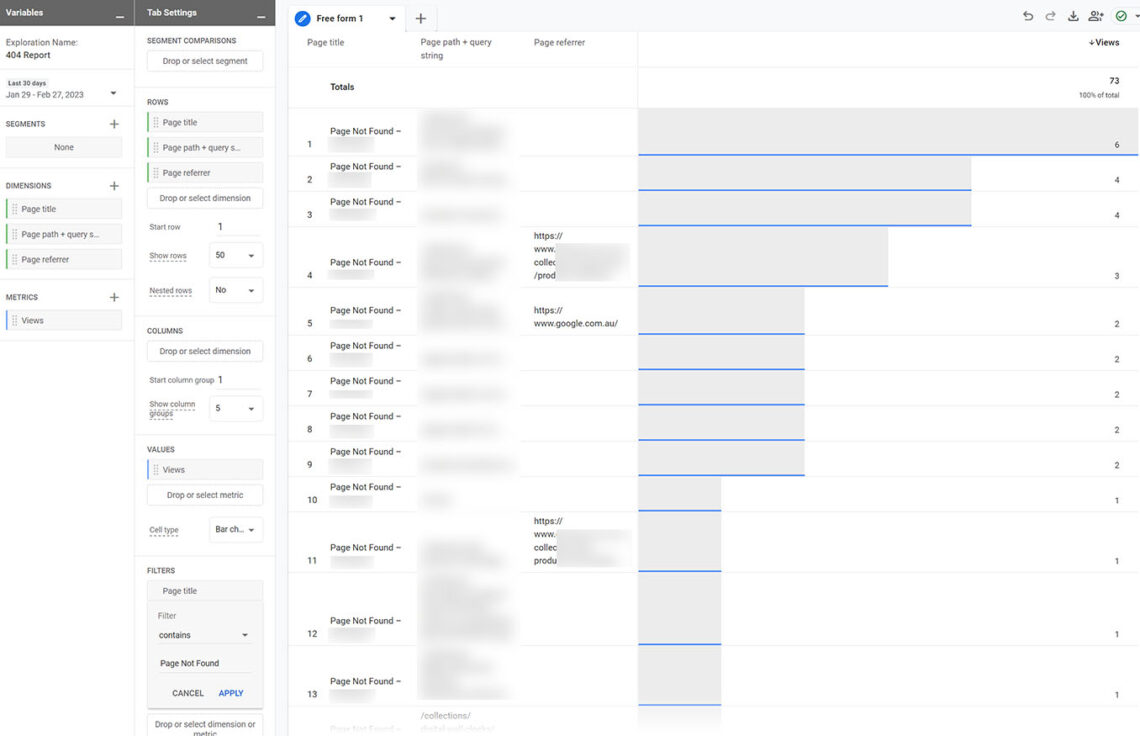Select Page title dimension in Variables

coord(64,209)
